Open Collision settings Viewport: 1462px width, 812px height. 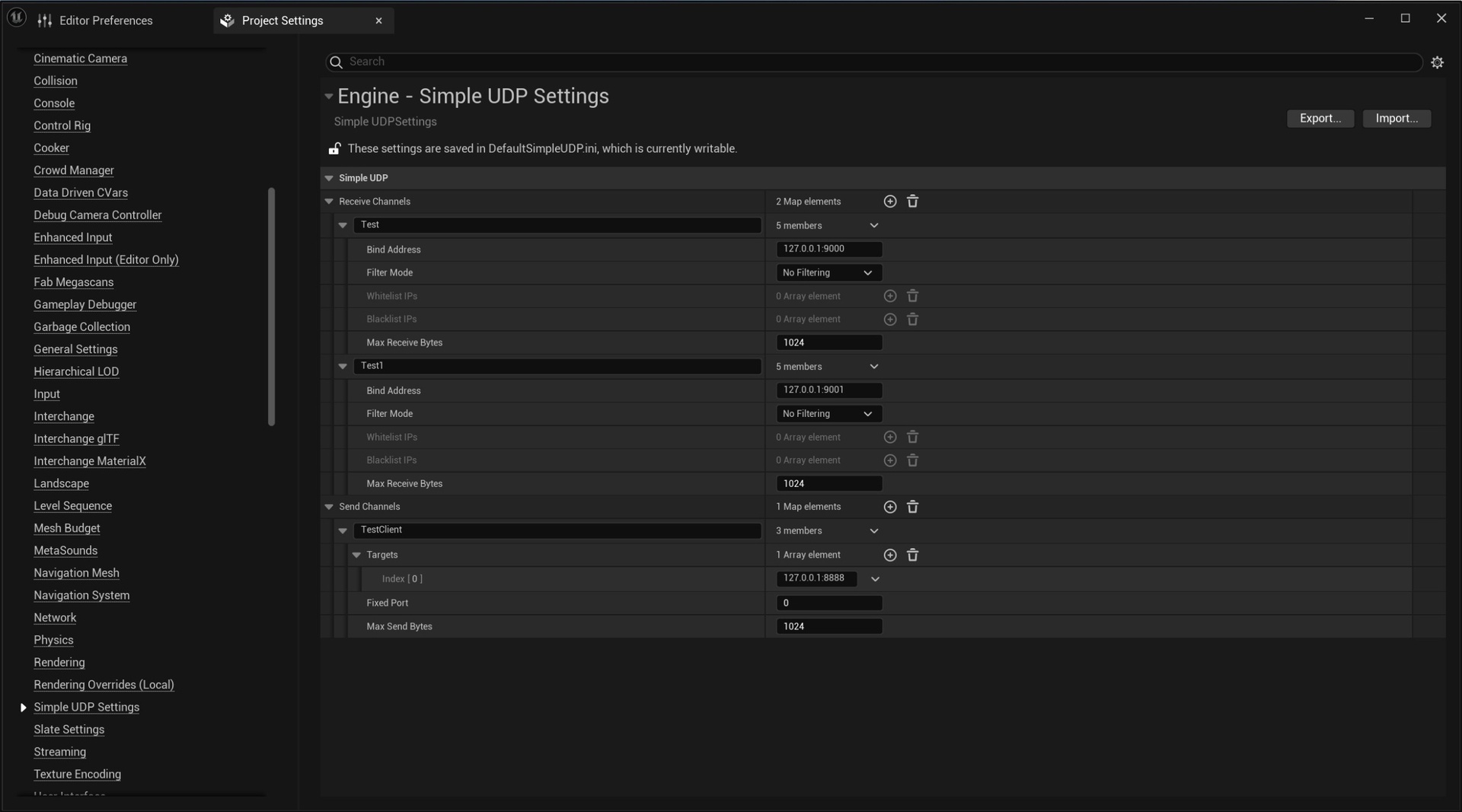click(x=56, y=81)
